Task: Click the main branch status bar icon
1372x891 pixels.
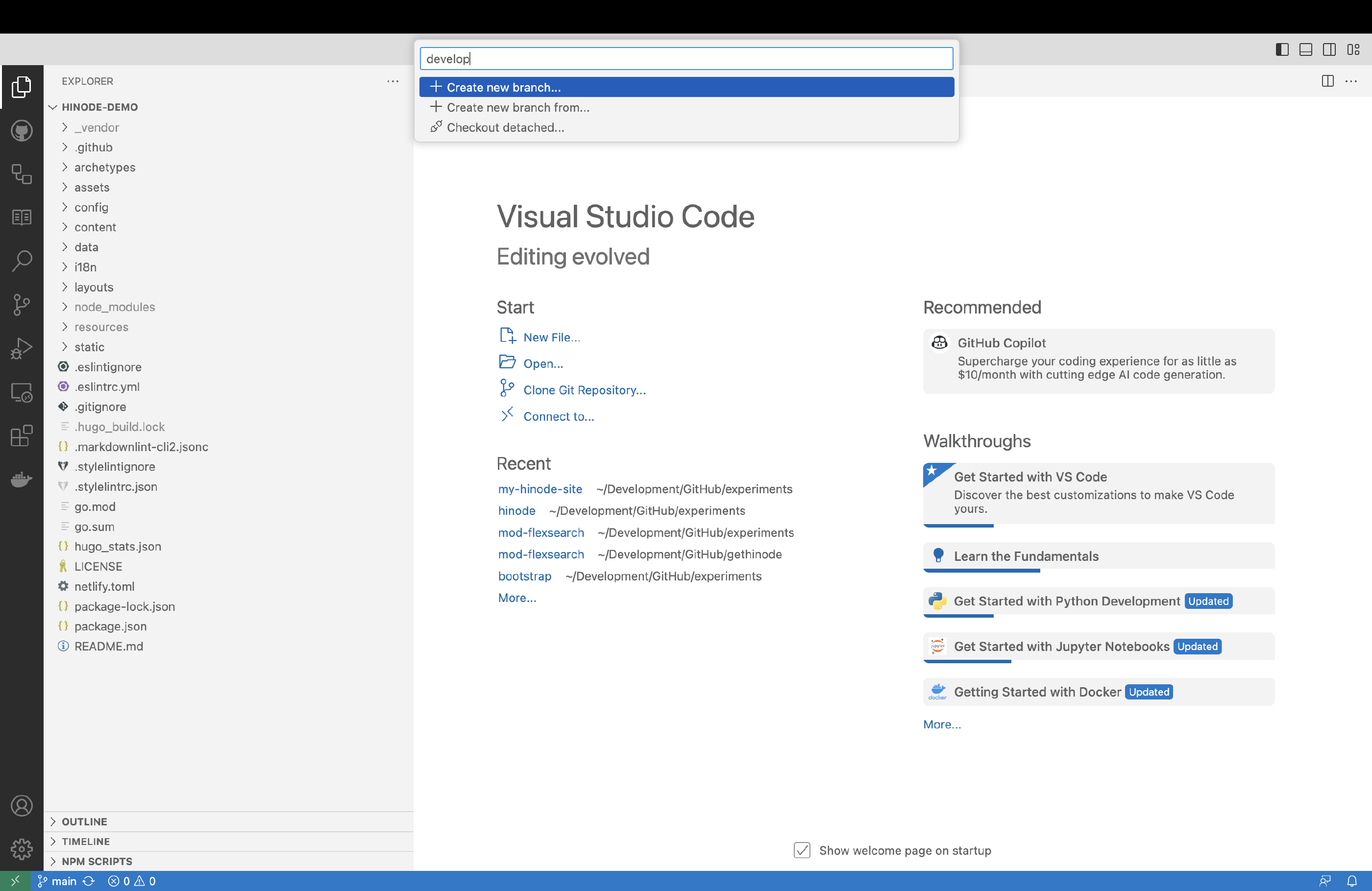Action: click(59, 880)
